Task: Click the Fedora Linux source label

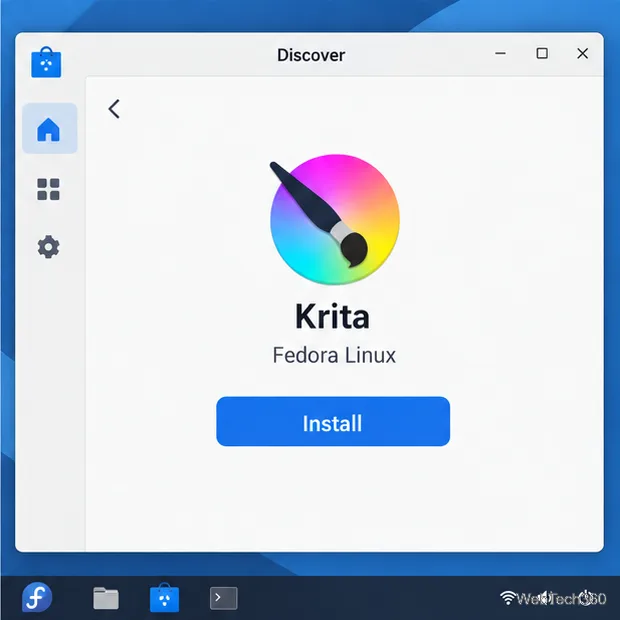Action: [334, 355]
